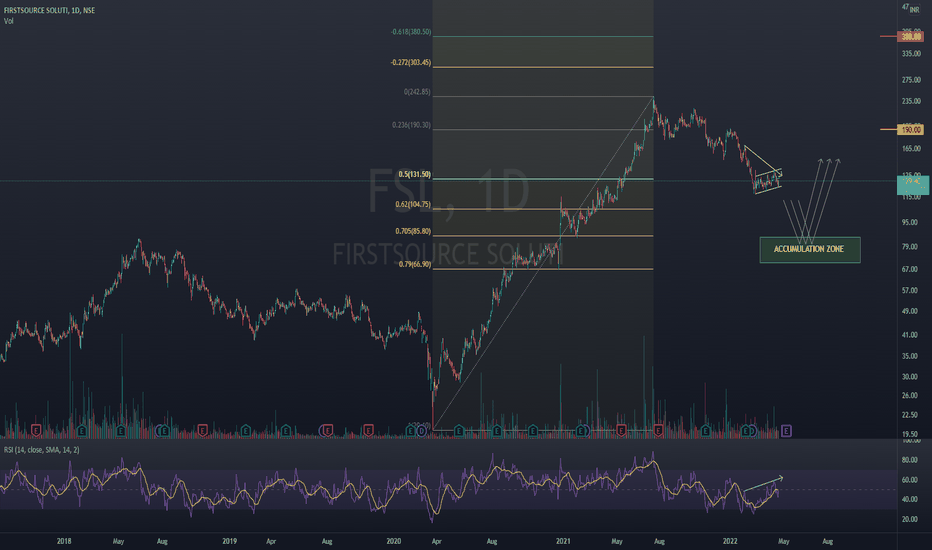
Task: Select the 0.5(131.50) Fibonacci label
Action: pyautogui.click(x=415, y=174)
